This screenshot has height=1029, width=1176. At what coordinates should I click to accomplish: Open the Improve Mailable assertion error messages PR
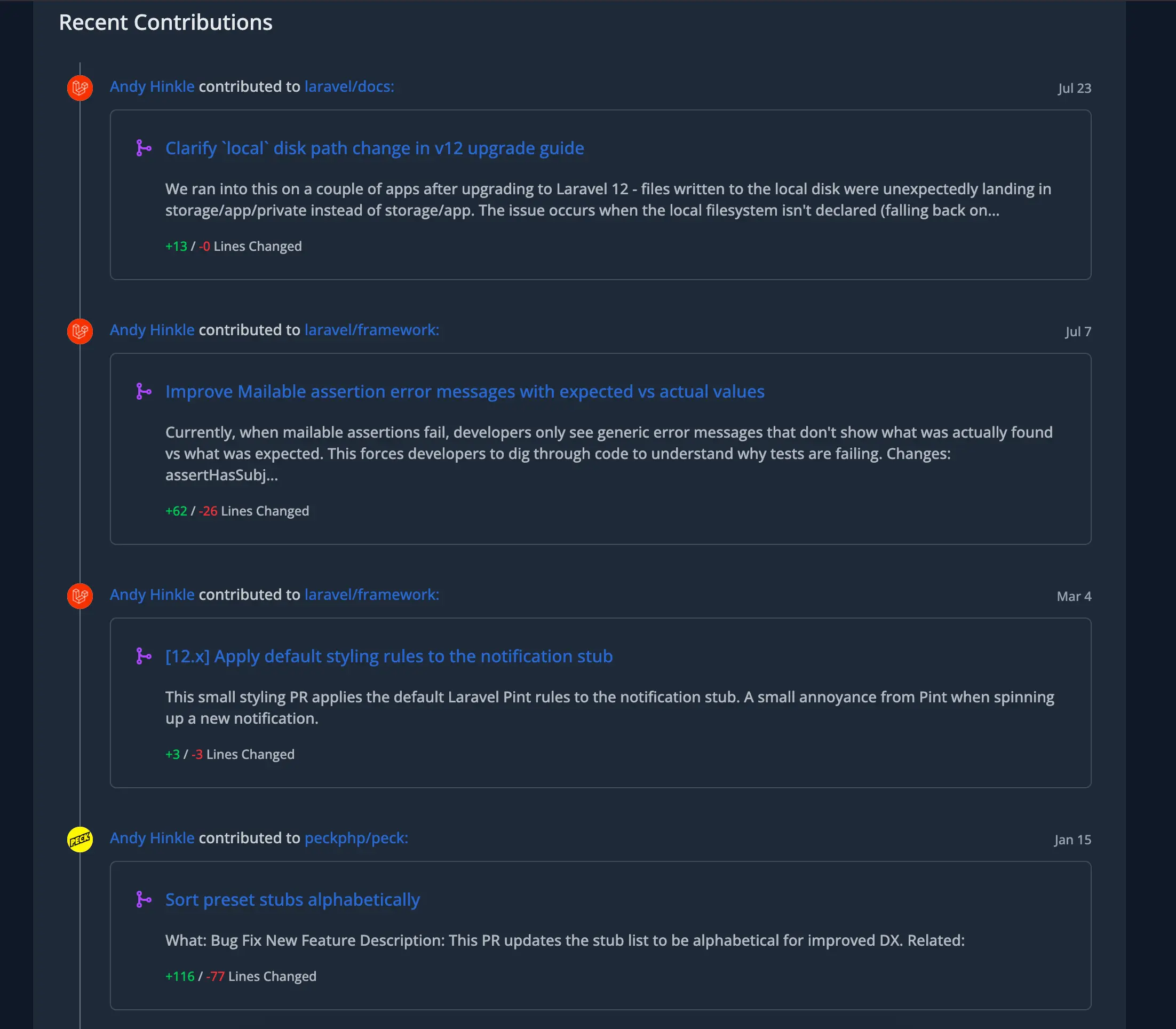[x=464, y=392]
